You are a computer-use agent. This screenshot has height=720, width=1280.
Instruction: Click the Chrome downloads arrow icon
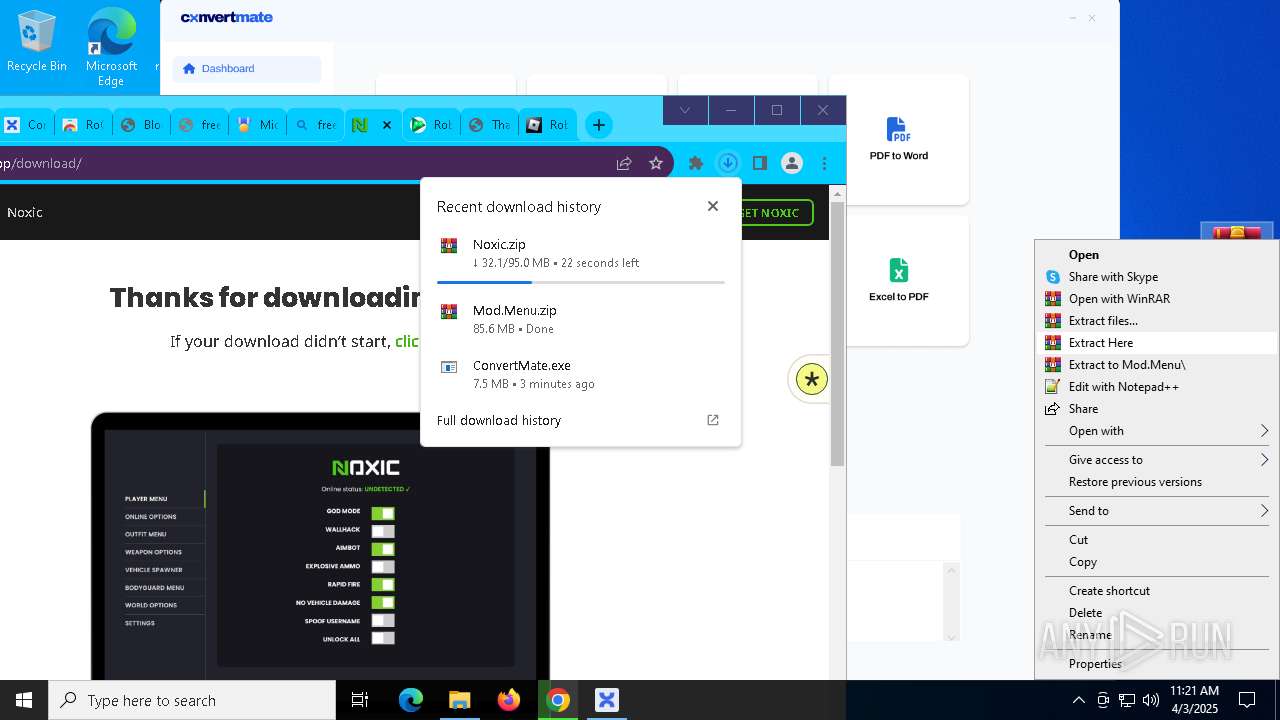tap(728, 163)
